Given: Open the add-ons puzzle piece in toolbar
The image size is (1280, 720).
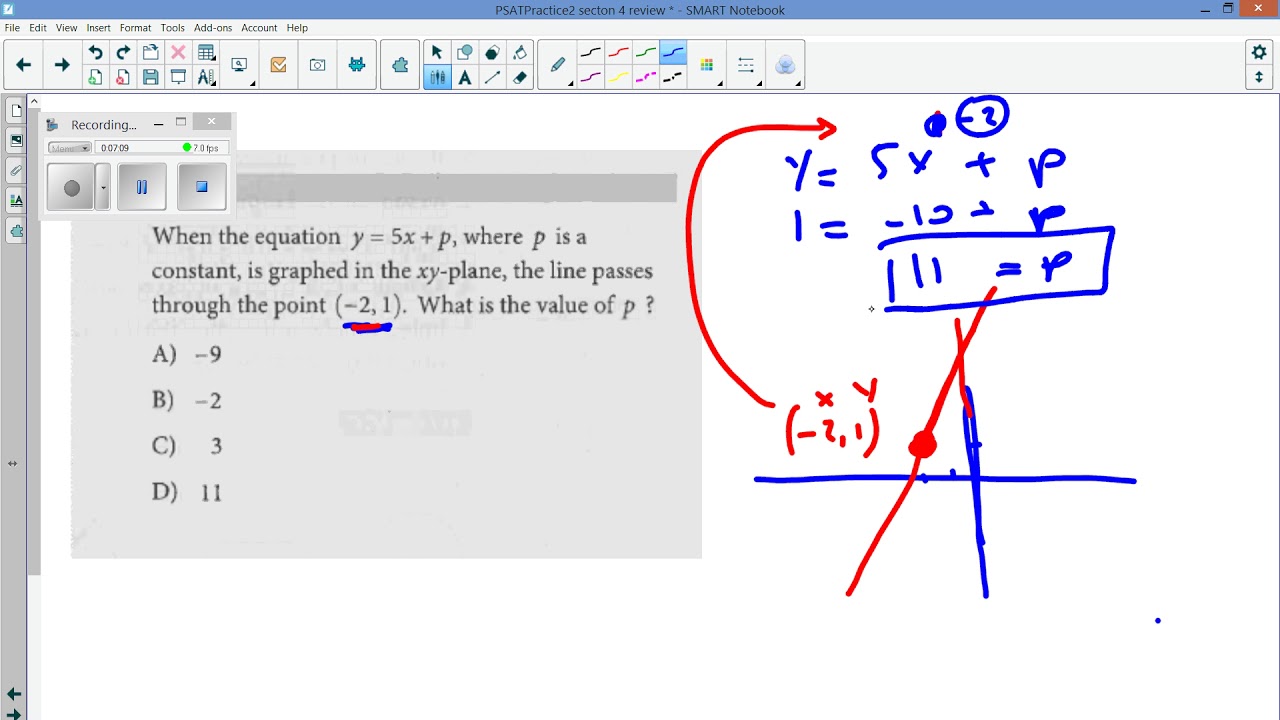Looking at the screenshot, I should point(400,65).
